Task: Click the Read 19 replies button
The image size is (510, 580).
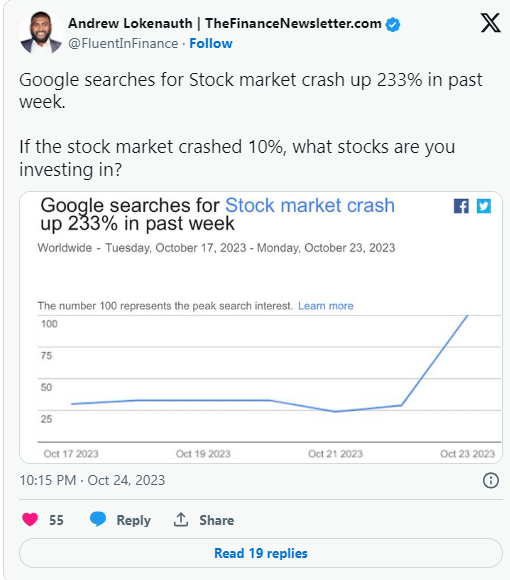Action: coord(261,553)
